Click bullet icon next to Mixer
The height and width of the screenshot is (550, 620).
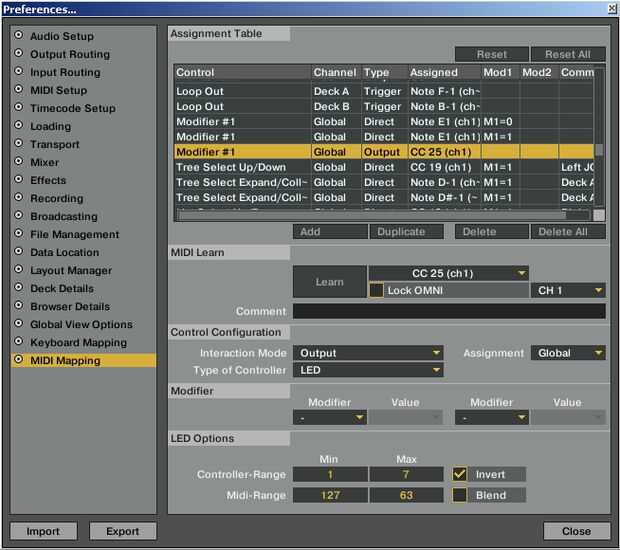18,161
